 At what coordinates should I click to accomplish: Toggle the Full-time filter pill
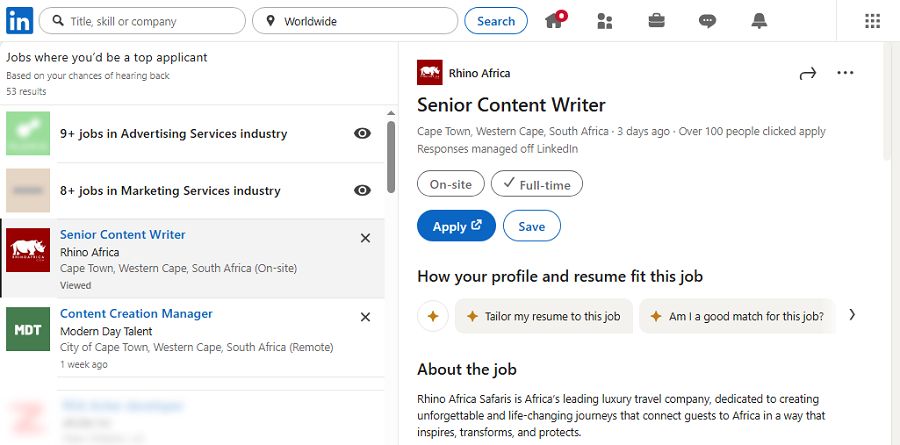click(x=537, y=184)
